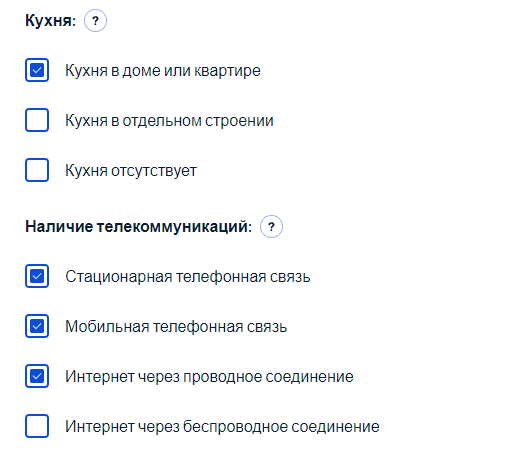Click the Интернет через беспроводное соединение label
This screenshot has height=461, width=531.
222,426
